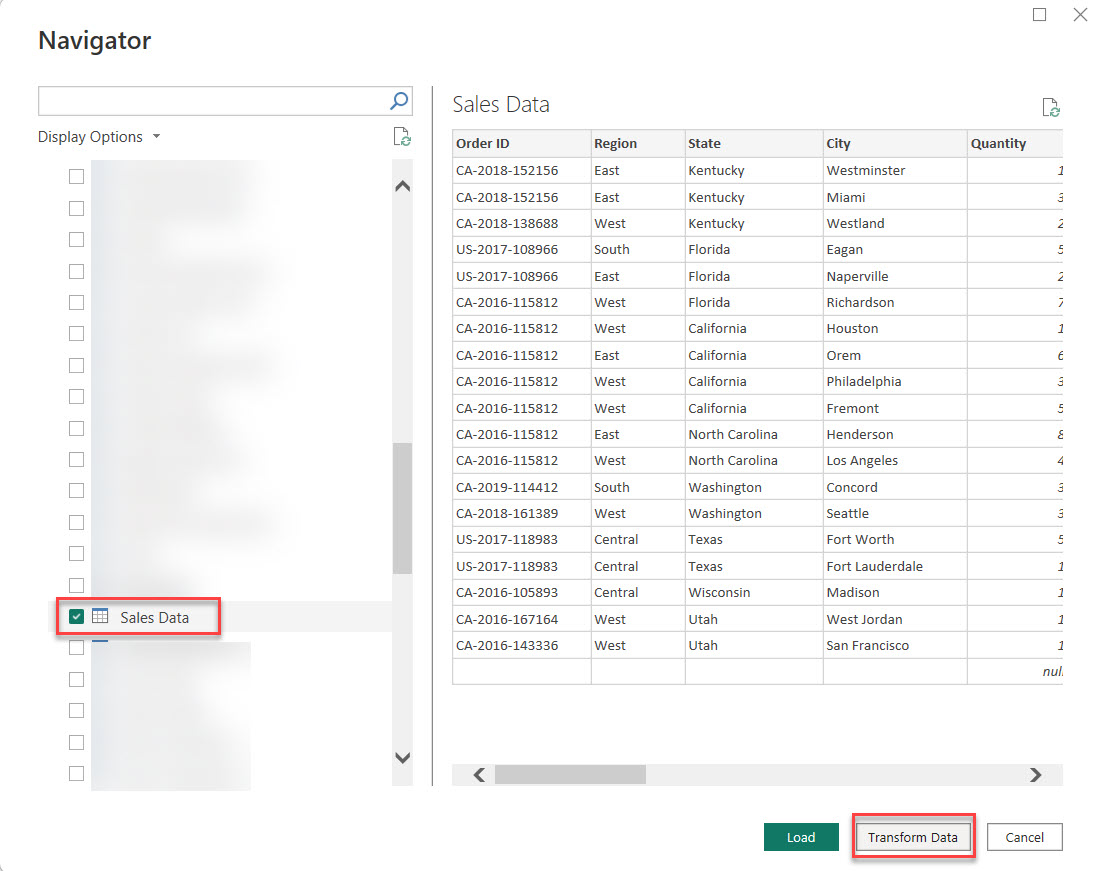Viewport: 1095px width, 871px height.
Task: Click the Cancel button
Action: pyautogui.click(x=1024, y=837)
